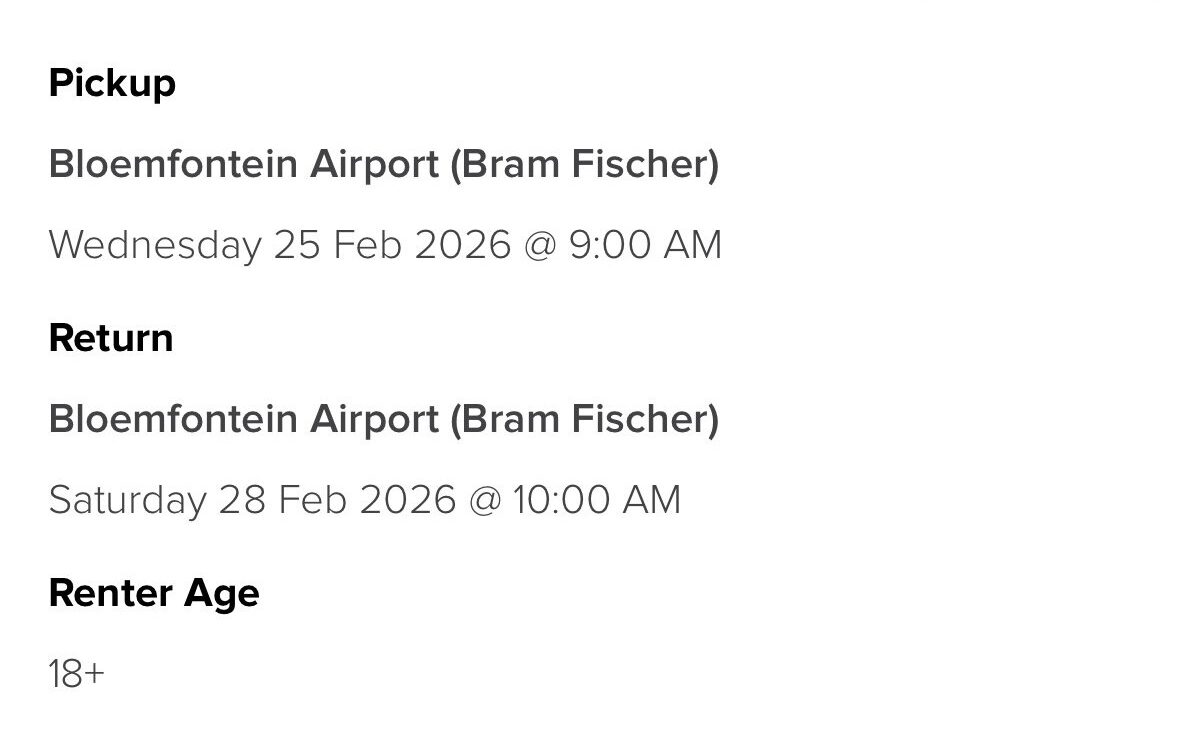
Task: Click the Pickup section heading
Action: click(112, 83)
